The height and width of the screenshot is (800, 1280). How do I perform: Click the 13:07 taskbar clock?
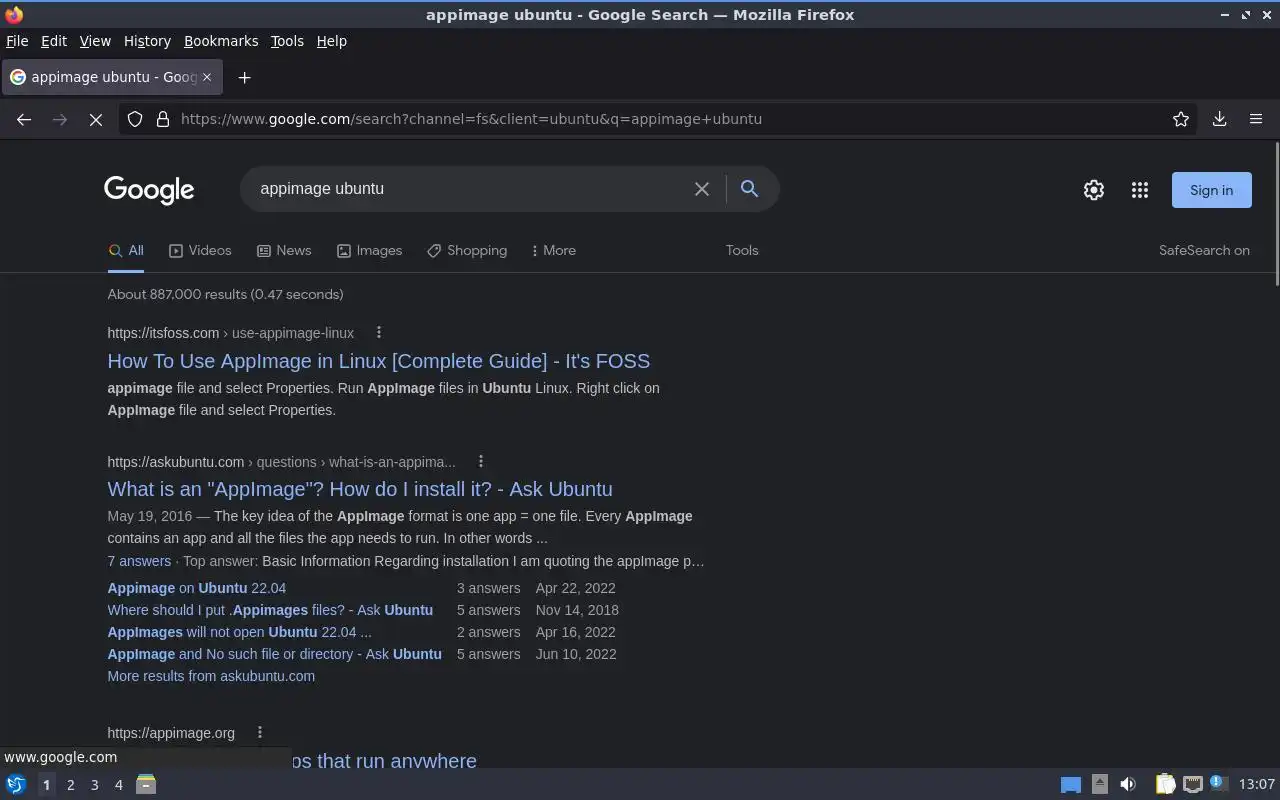1257,784
